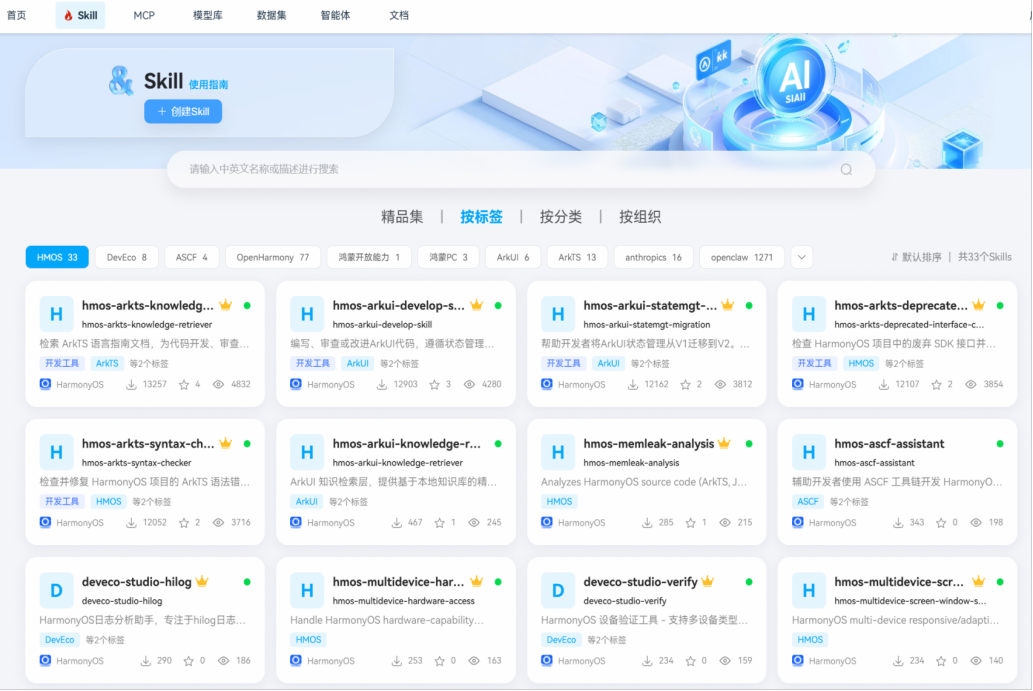Click the HarmonyOS org icon on deveco-studio-verify card
The height and width of the screenshot is (691, 1033).
[x=547, y=661]
